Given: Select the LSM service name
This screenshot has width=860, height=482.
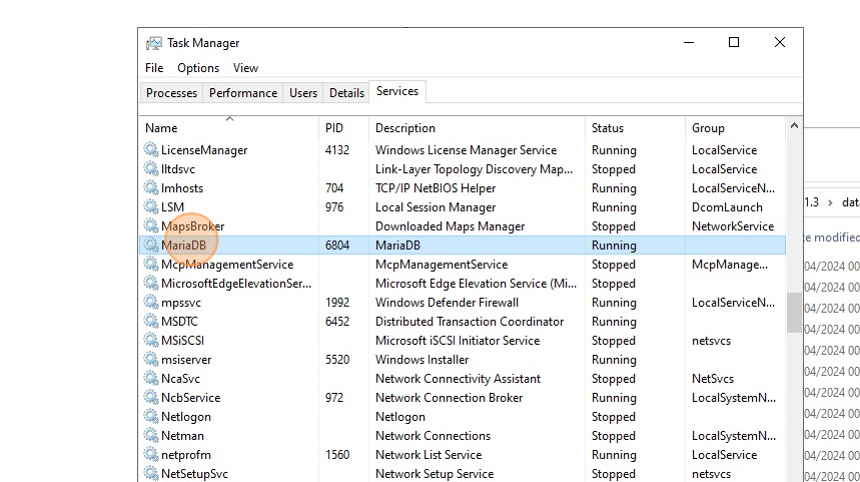Looking at the screenshot, I should click(172, 207).
